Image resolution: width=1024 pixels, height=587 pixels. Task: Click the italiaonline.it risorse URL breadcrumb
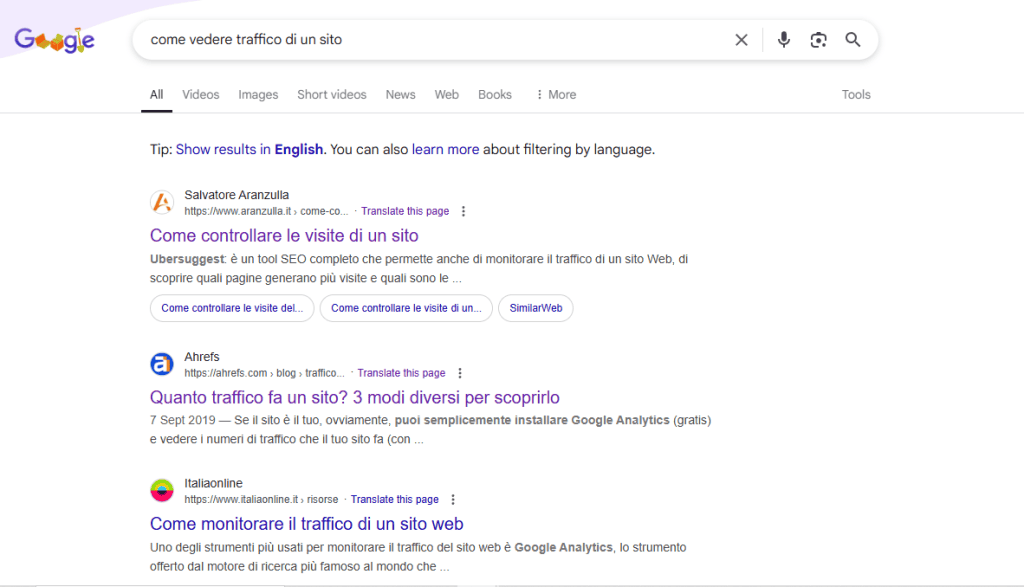click(261, 500)
